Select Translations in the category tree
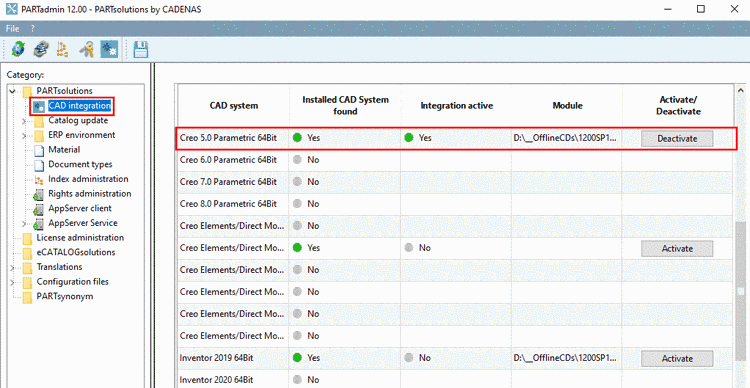Image resolution: width=750 pixels, height=388 pixels. click(59, 267)
